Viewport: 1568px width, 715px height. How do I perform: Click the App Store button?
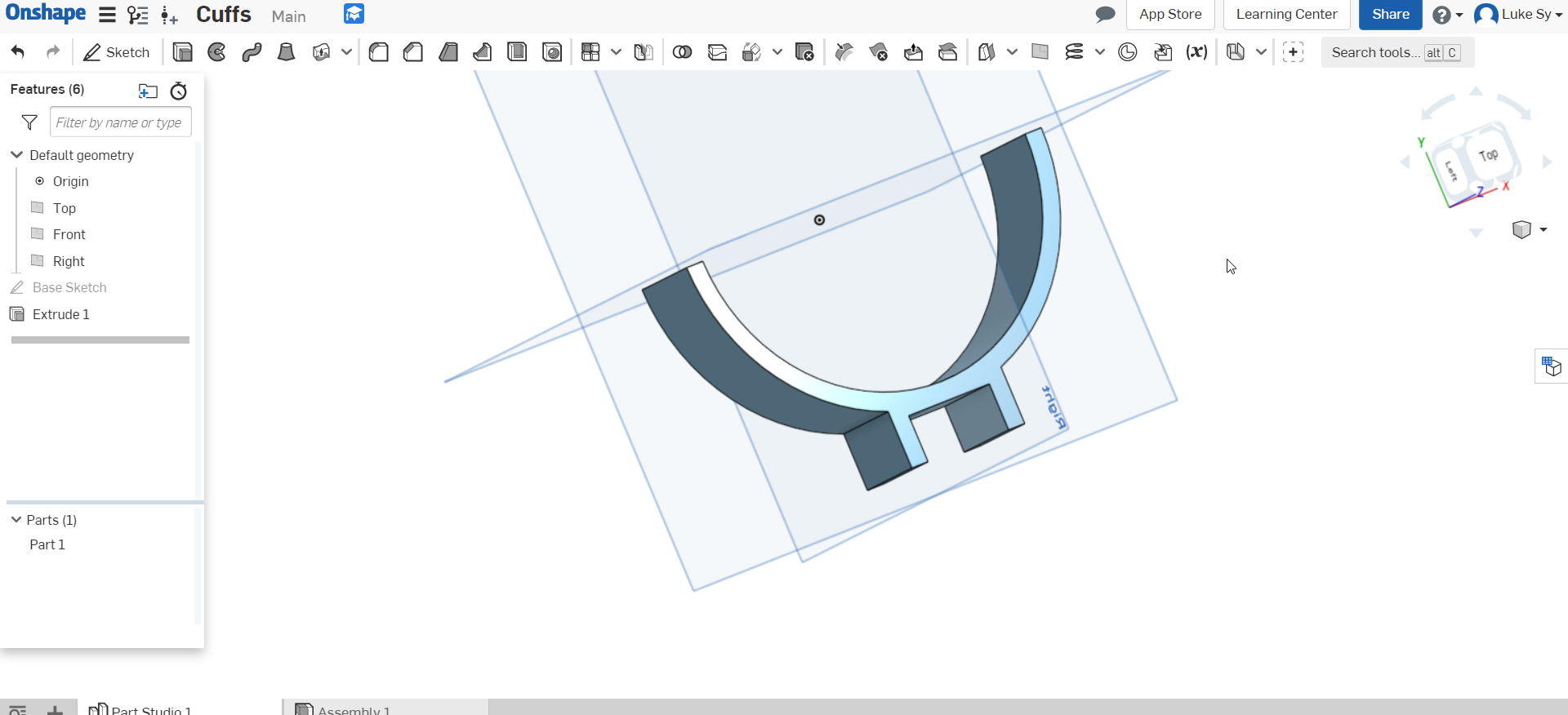pos(1170,15)
